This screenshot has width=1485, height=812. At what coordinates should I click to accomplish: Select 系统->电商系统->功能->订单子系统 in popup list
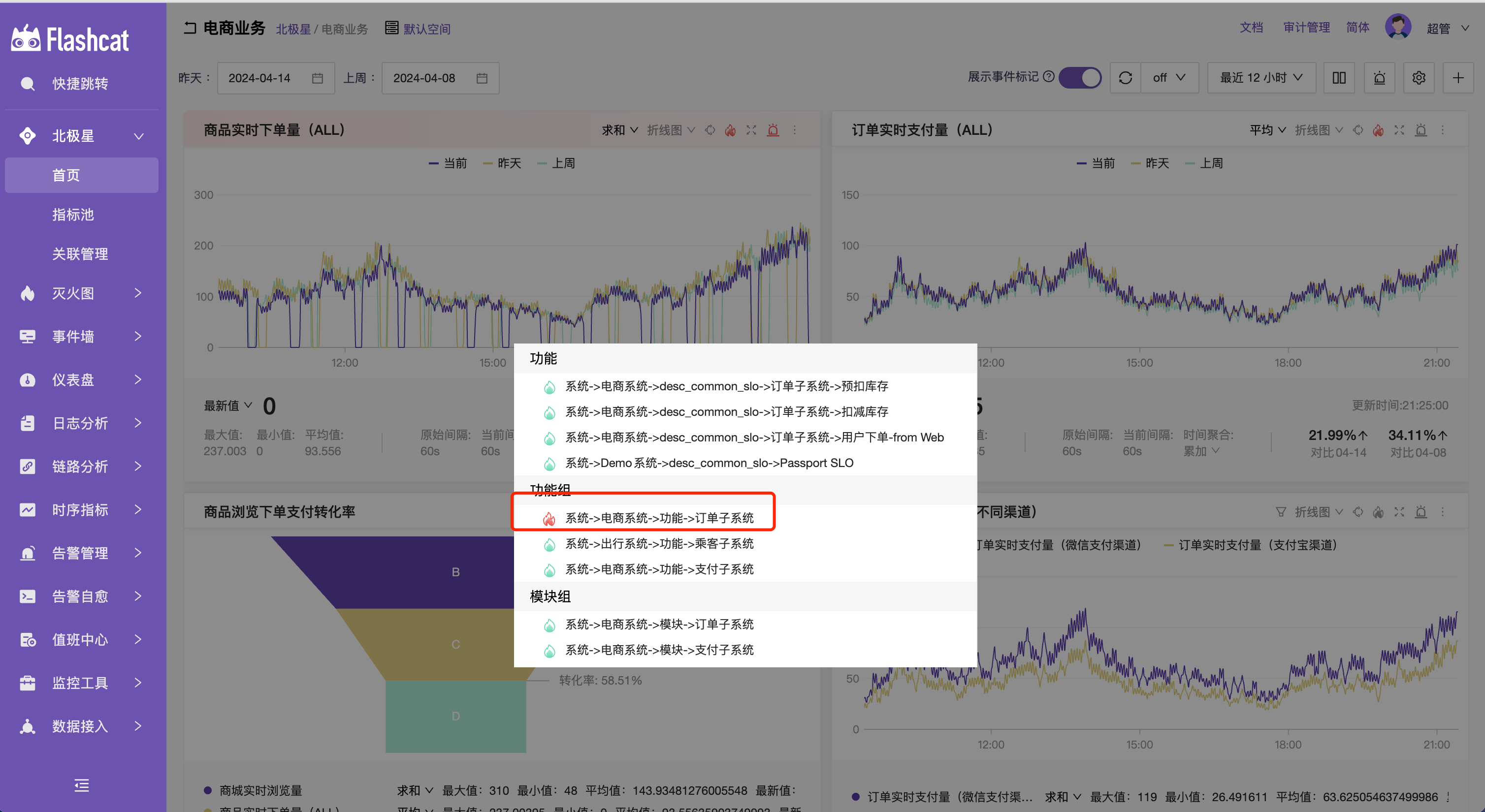pos(659,518)
